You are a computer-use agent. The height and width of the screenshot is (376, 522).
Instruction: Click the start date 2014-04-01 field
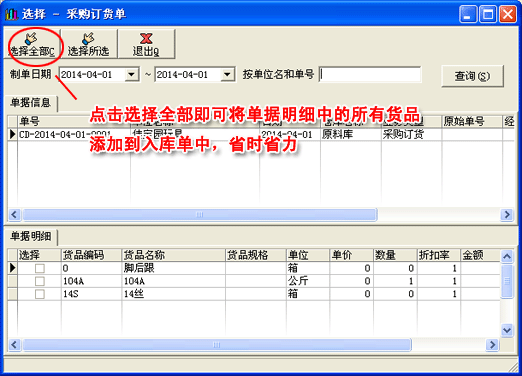point(93,74)
